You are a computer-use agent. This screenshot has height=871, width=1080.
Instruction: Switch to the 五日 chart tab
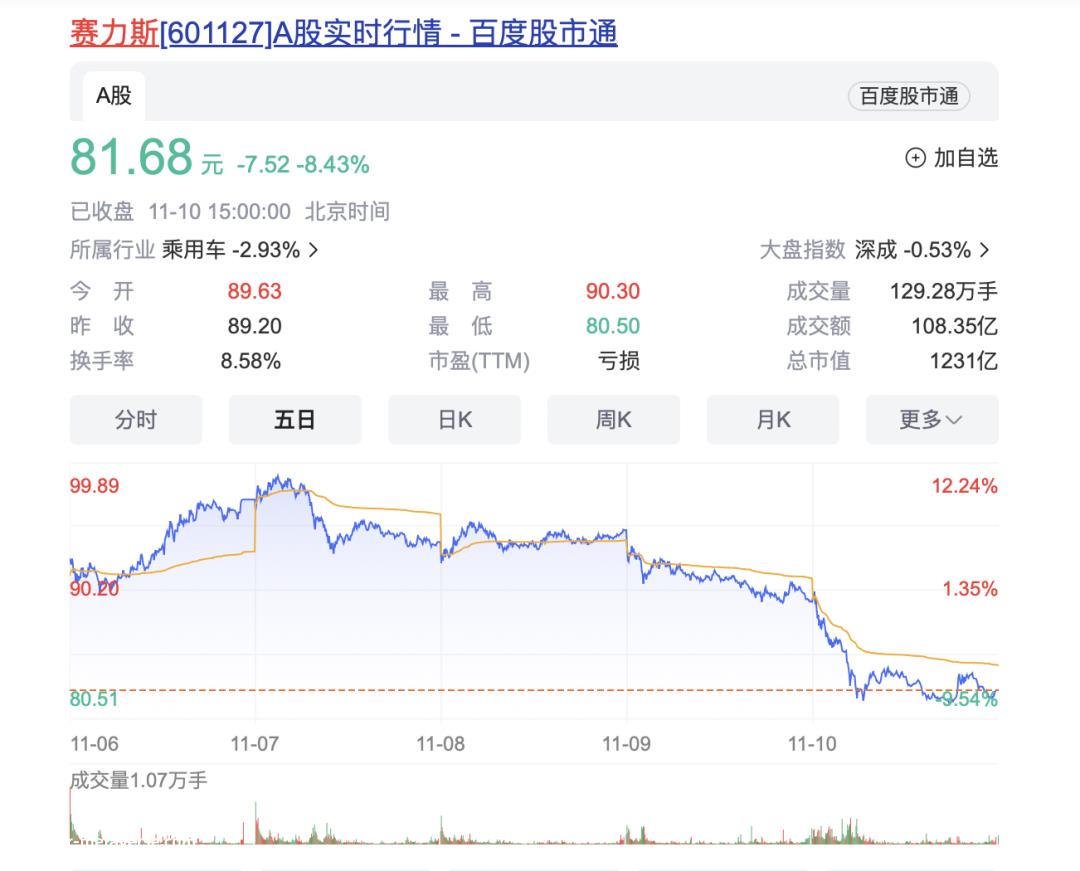click(x=295, y=419)
